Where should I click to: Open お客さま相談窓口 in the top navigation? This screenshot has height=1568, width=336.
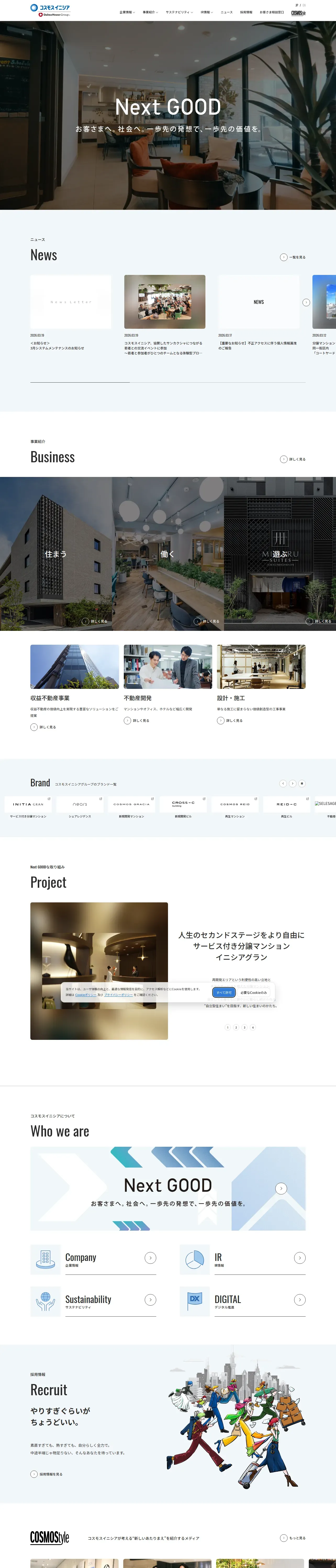[x=272, y=12]
